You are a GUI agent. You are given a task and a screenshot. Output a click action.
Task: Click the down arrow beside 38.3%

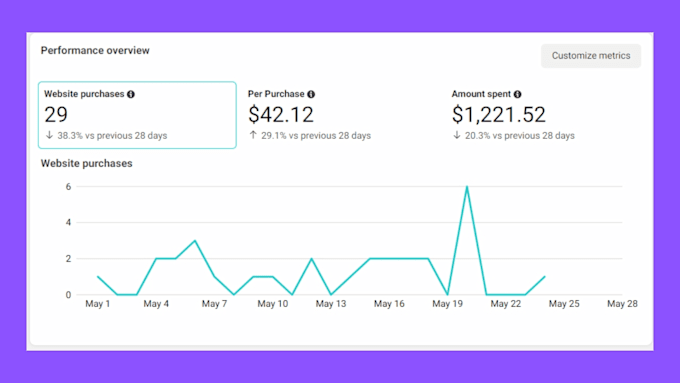49,135
